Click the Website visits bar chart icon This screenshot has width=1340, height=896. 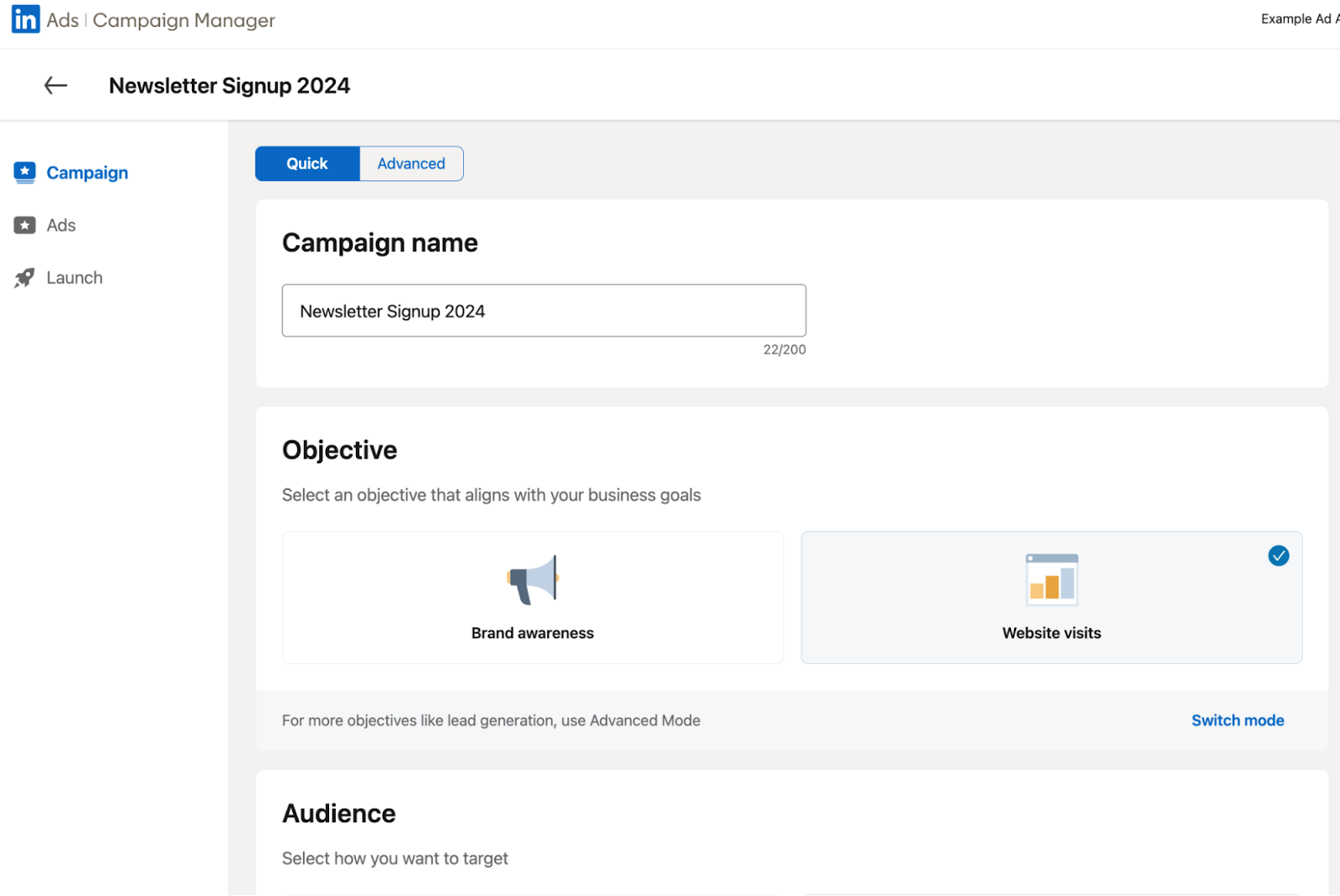1051,578
